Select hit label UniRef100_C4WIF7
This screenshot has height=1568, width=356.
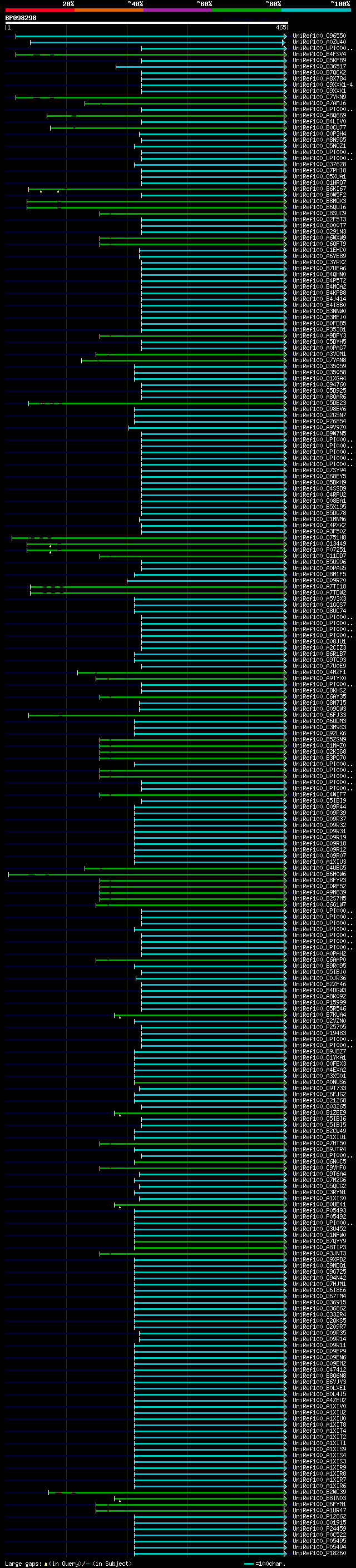click(x=319, y=794)
